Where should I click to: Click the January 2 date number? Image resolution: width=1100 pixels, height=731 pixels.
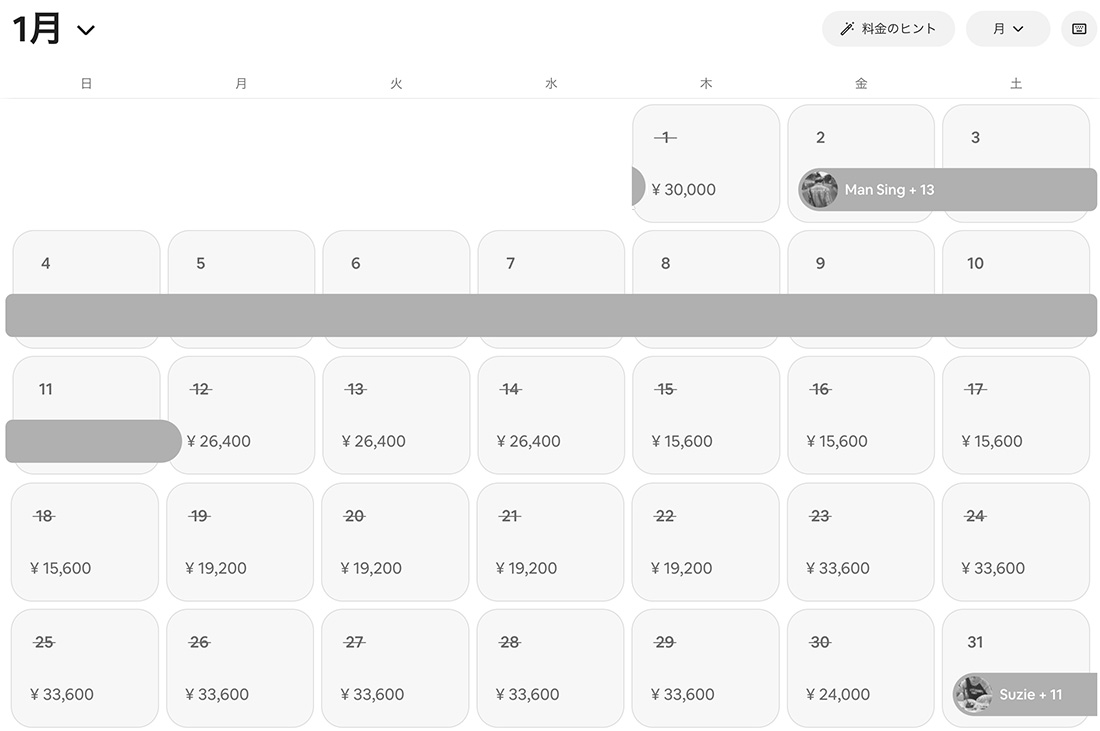point(820,138)
